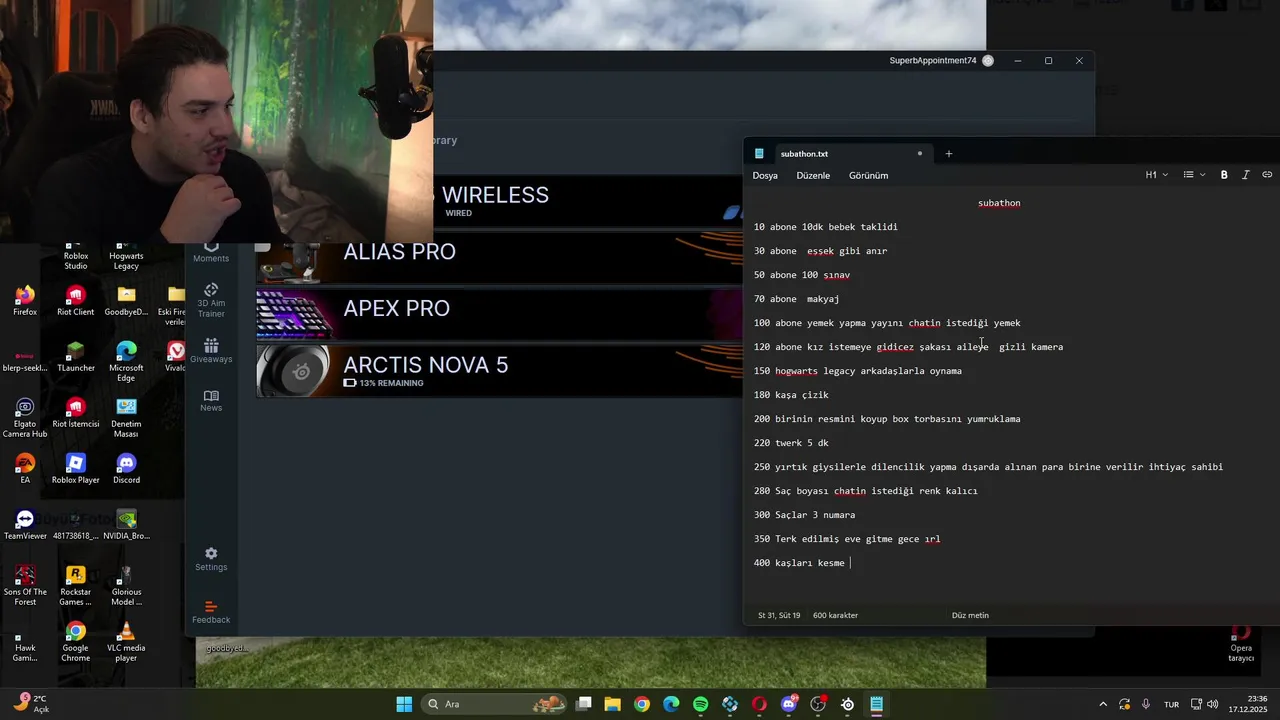Open File Explorer from the taskbar

(612, 704)
